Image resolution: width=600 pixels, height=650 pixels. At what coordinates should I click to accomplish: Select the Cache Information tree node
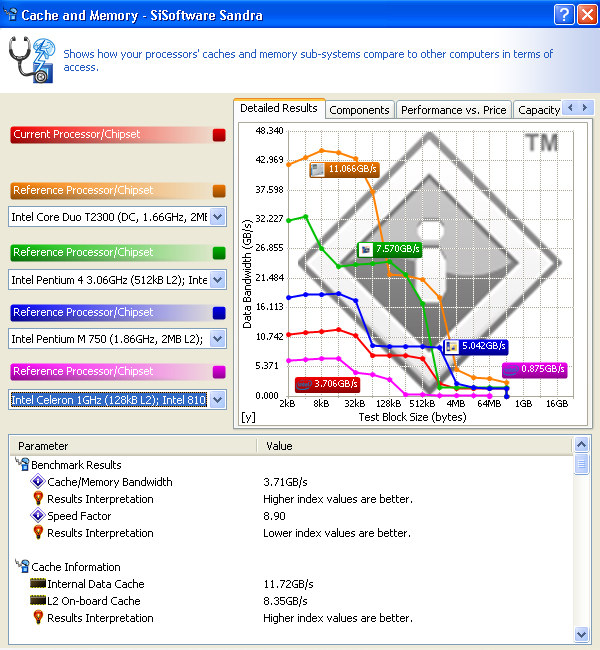coord(76,567)
